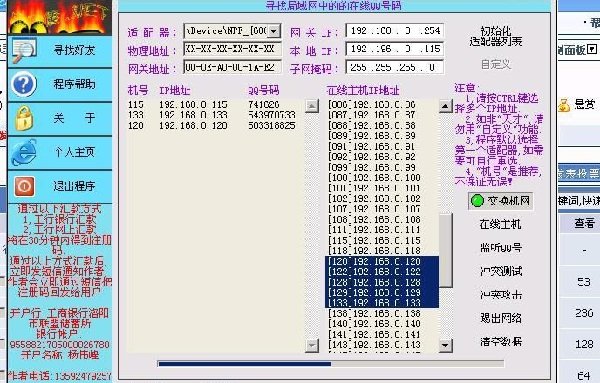Select host entry [107] in online list

tap(382, 209)
